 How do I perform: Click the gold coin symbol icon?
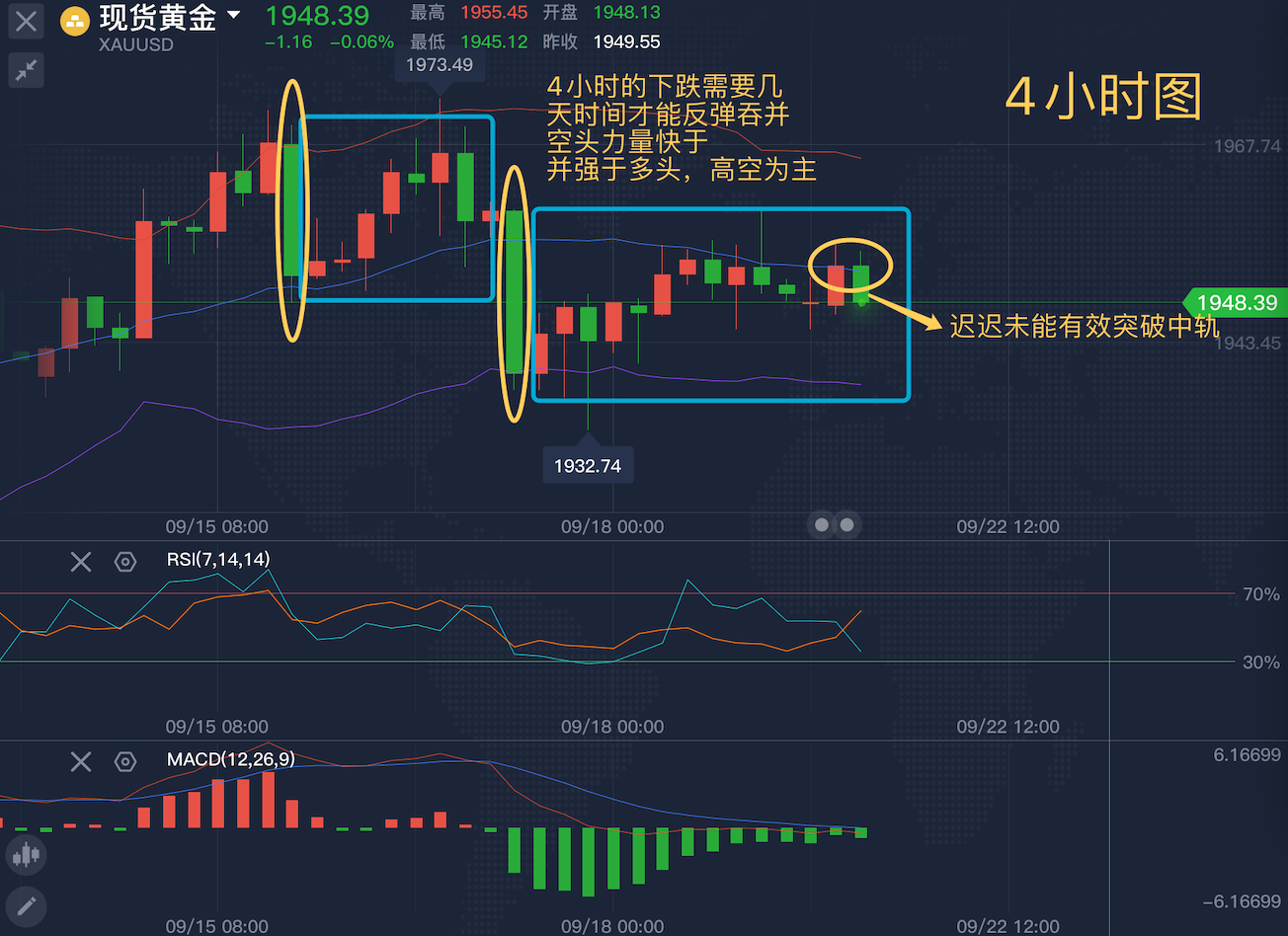(x=75, y=21)
